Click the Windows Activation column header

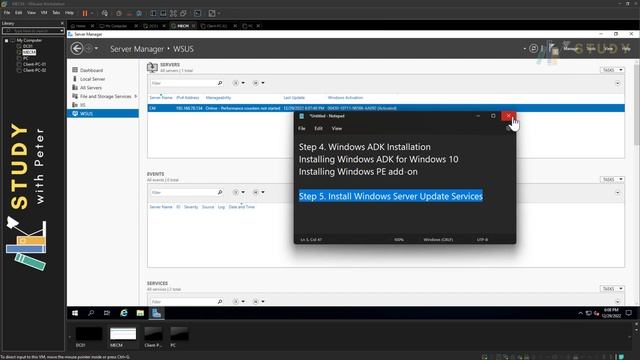pyautogui.click(x=345, y=98)
